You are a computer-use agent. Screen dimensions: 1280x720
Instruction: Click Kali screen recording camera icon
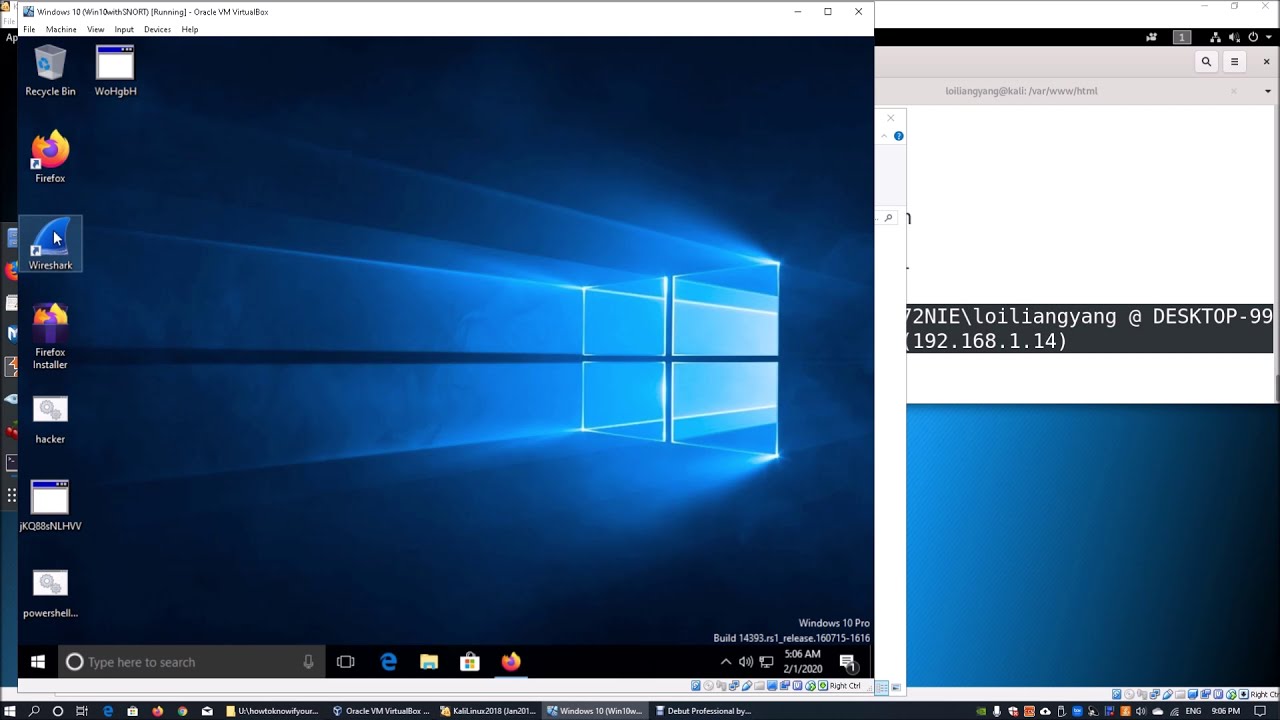click(1152, 37)
